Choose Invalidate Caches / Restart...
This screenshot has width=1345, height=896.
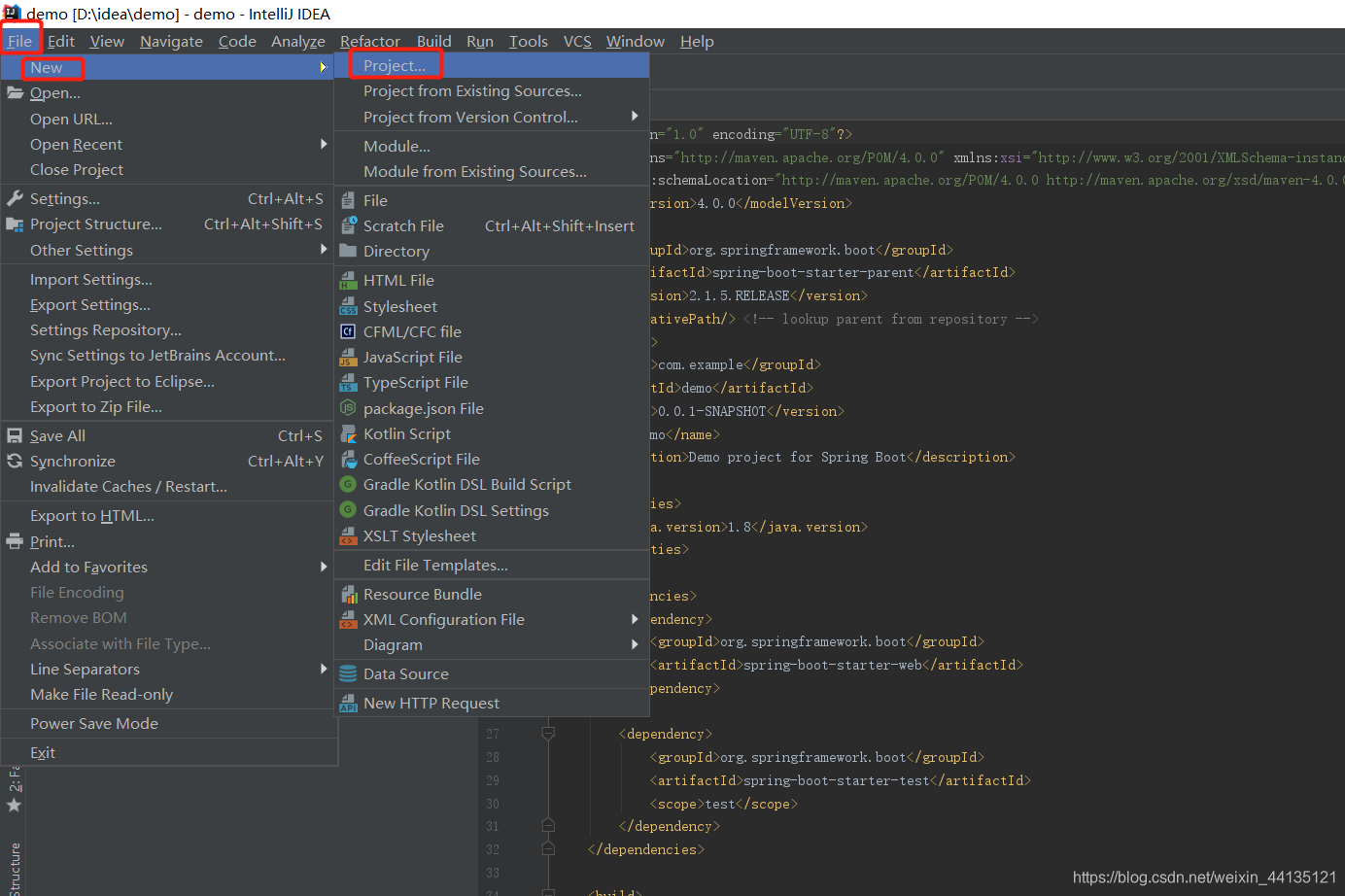point(128,486)
